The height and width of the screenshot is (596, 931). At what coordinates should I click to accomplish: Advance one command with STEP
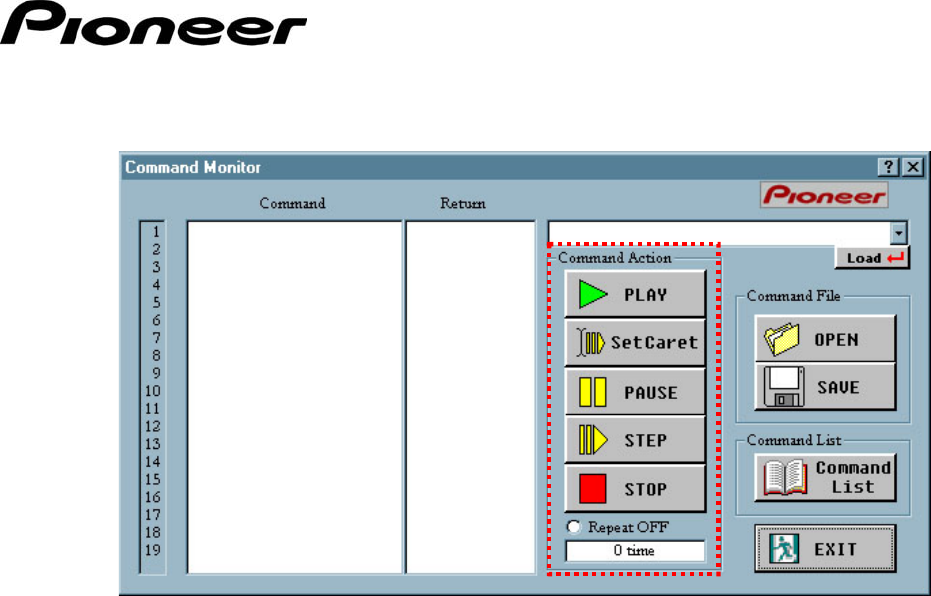tap(635, 440)
